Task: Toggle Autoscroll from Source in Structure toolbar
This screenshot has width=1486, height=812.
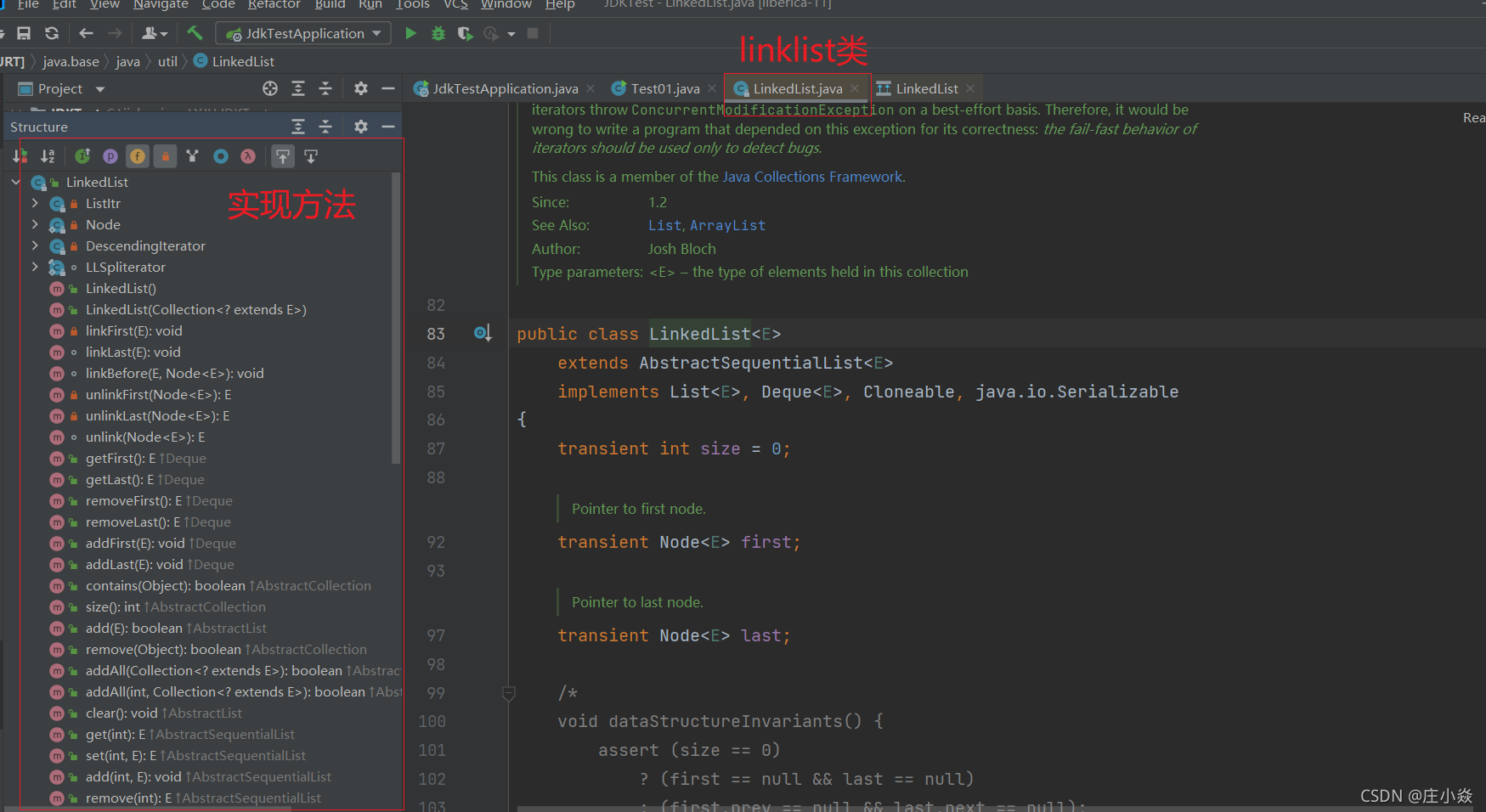Action: point(311,156)
